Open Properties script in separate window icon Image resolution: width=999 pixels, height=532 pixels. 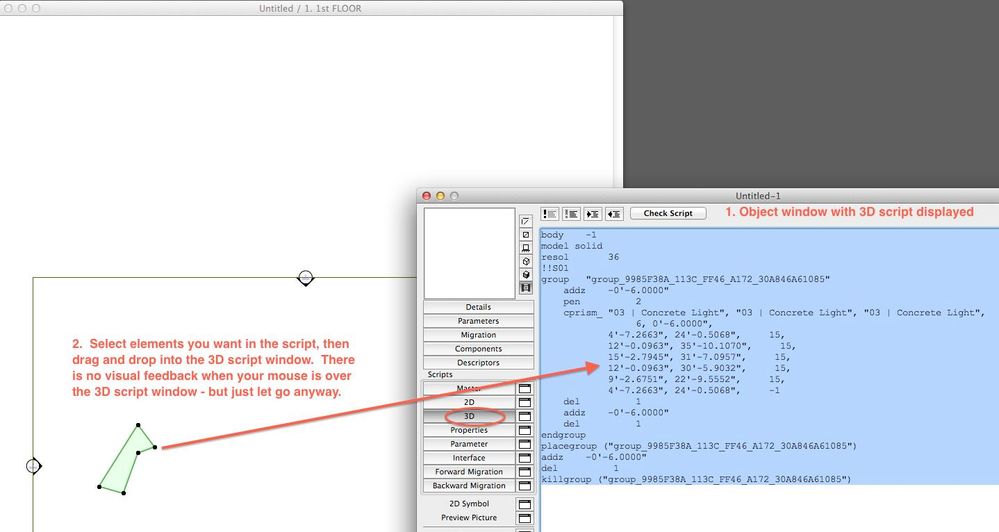pos(524,430)
